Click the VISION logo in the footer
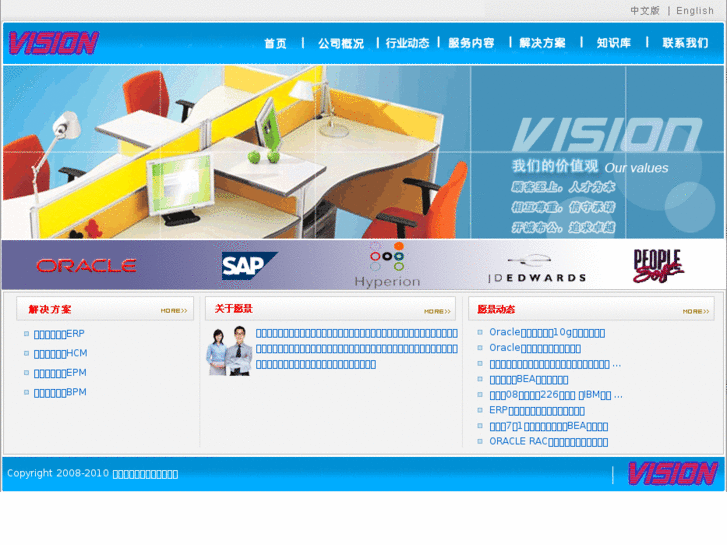 point(672,474)
